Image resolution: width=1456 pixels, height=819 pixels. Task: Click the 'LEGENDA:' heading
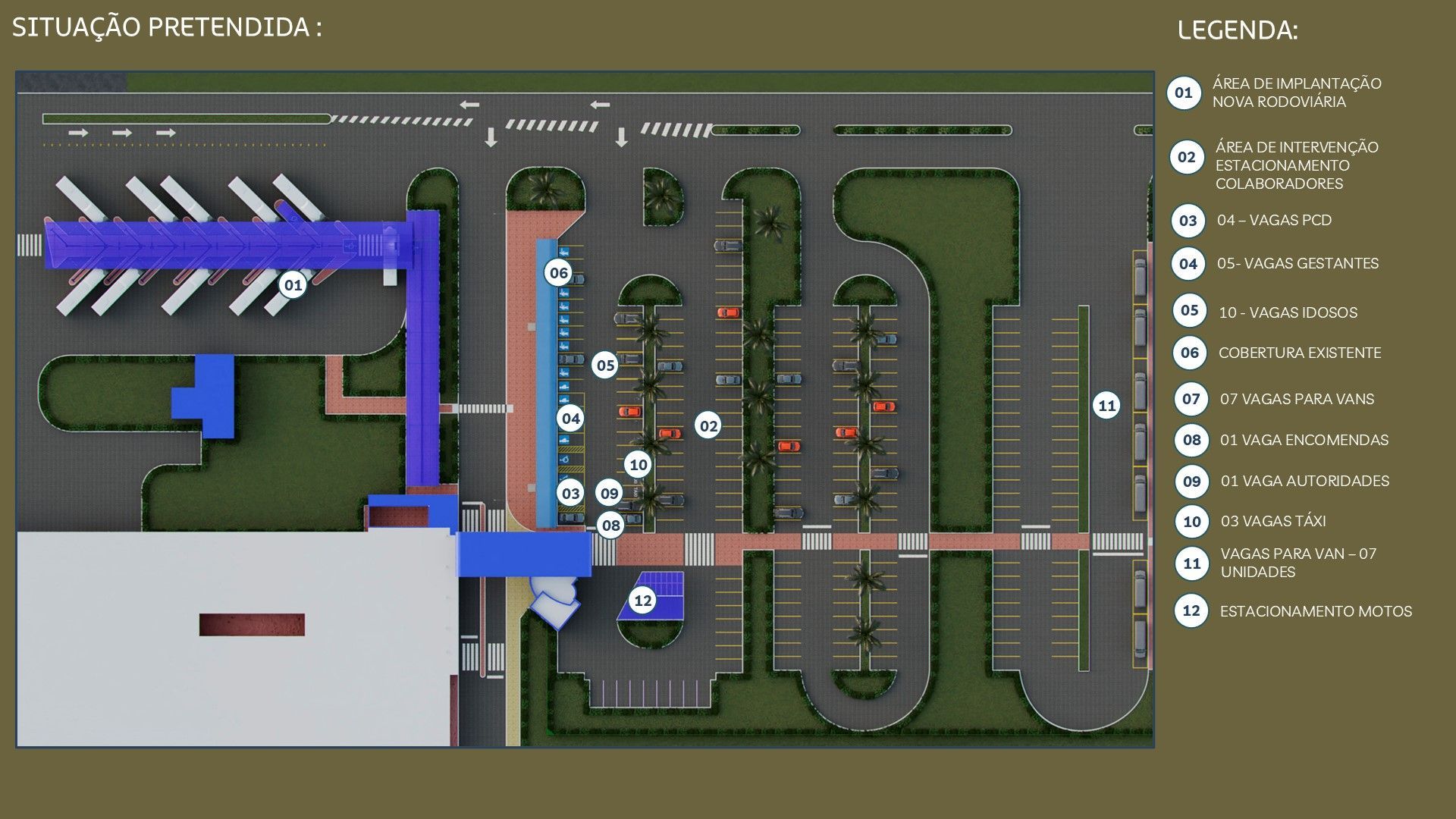(x=1237, y=30)
